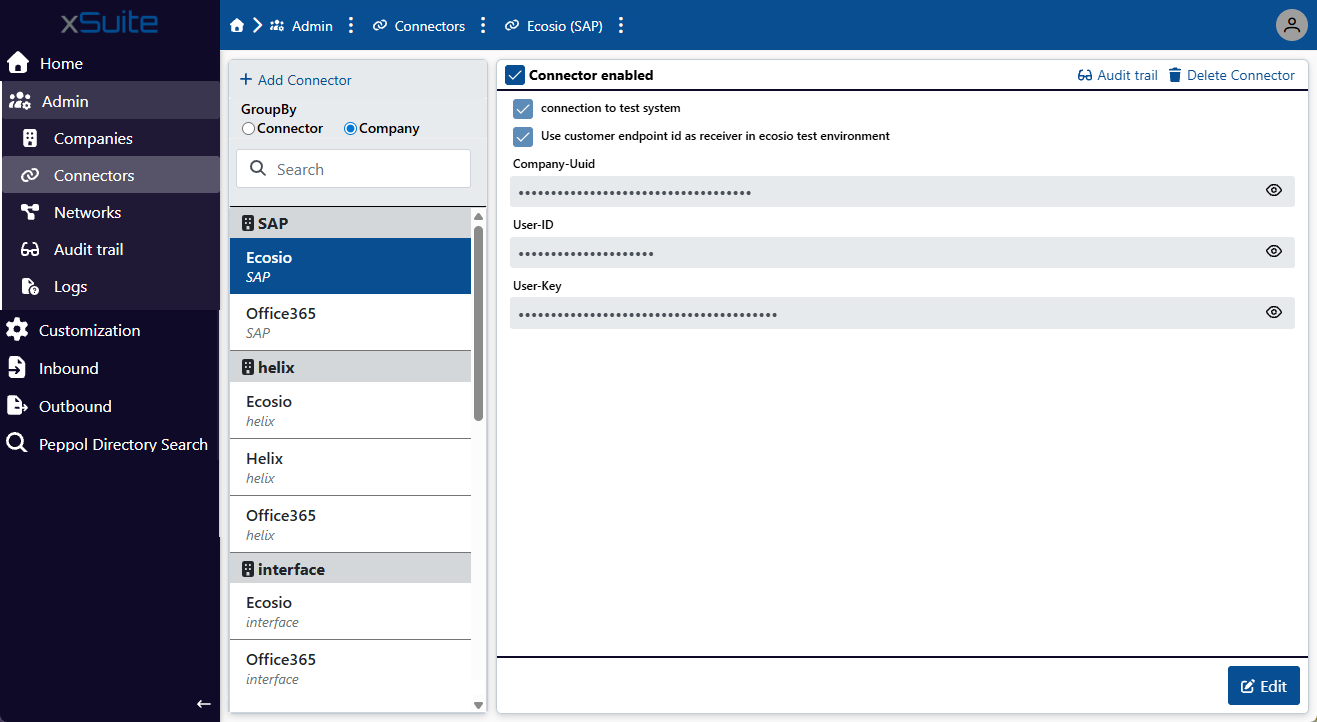Click the Edit button

point(1263,686)
